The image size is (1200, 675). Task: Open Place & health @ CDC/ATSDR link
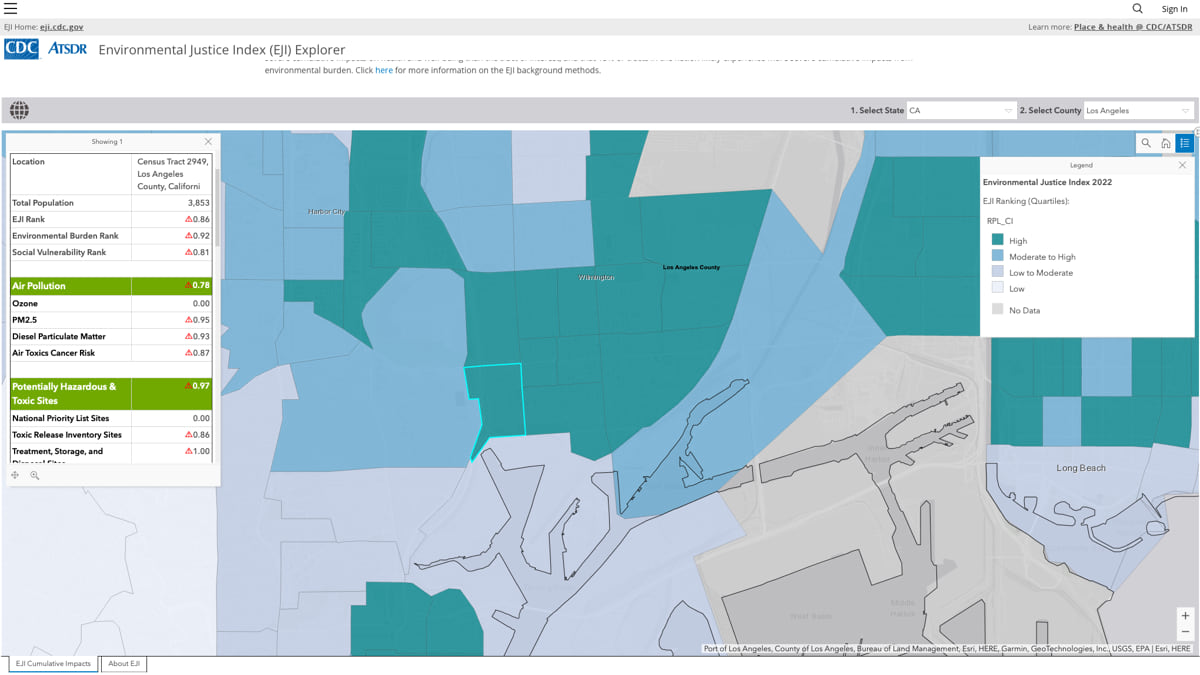1133,27
